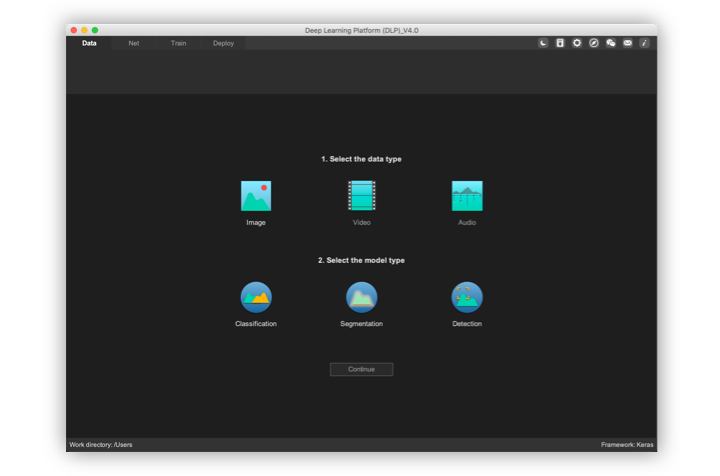Viewport: 720px width, 476px height.
Task: Choose the Segmentation model type icon
Action: pyautogui.click(x=361, y=297)
